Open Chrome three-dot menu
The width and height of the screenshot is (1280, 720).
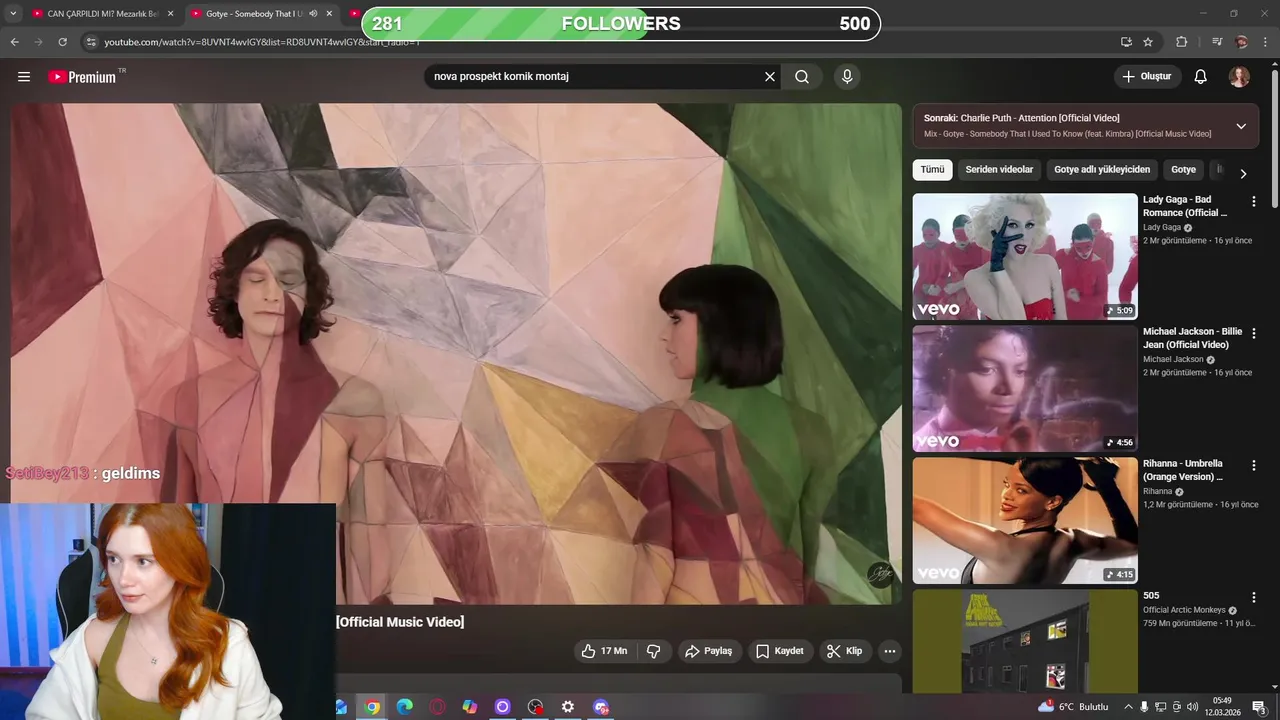[x=1266, y=42]
